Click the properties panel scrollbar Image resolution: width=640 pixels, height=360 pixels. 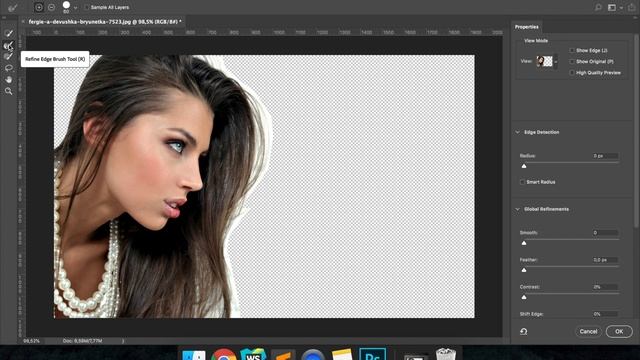point(636,131)
